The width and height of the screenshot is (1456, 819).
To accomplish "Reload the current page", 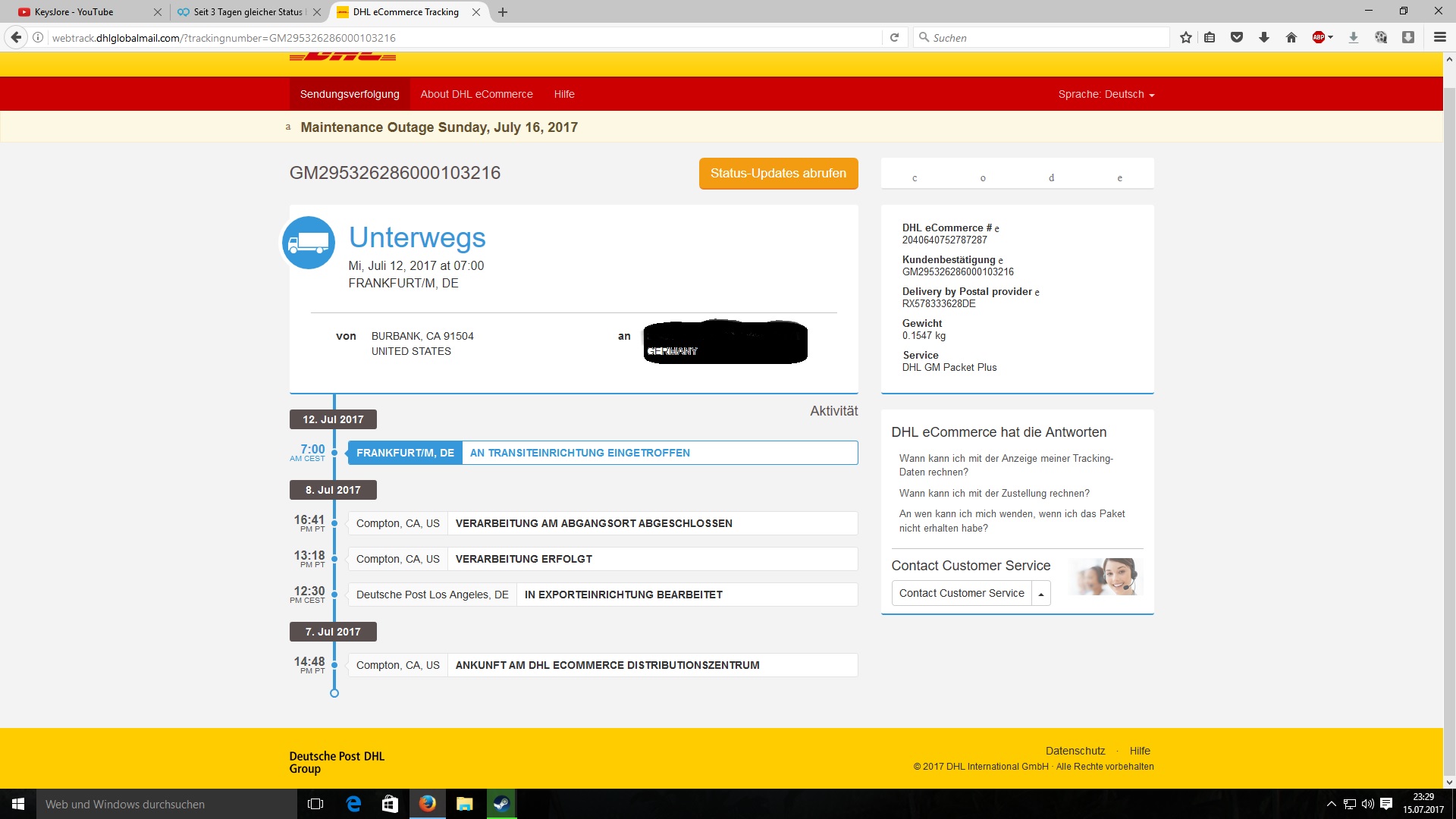I will click(894, 37).
